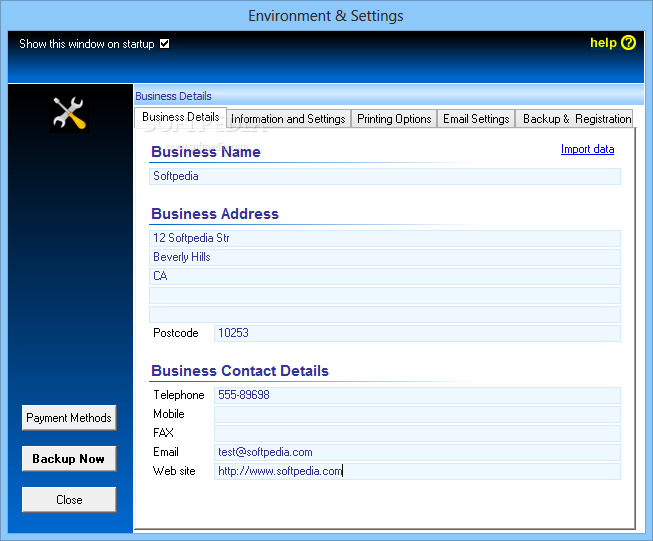Click the Close button
Image resolution: width=653 pixels, height=541 pixels.
[69, 499]
